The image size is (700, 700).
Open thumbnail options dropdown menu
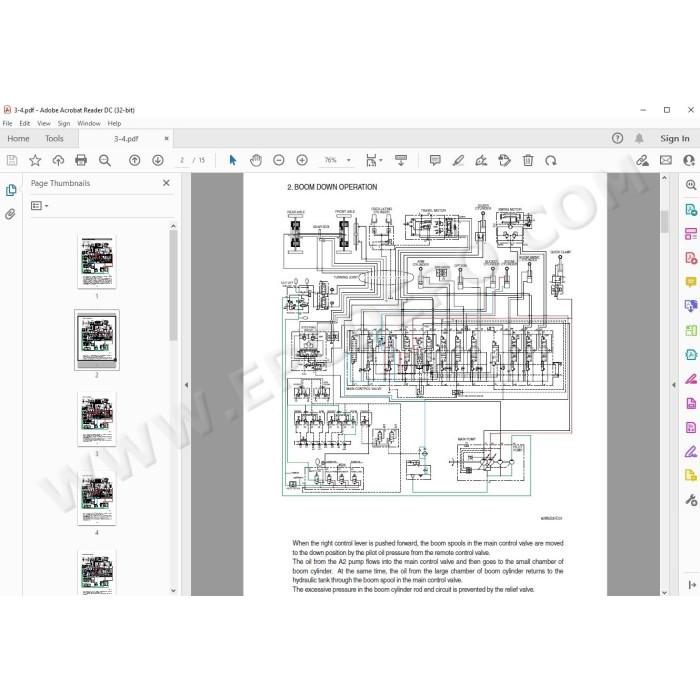click(39, 205)
